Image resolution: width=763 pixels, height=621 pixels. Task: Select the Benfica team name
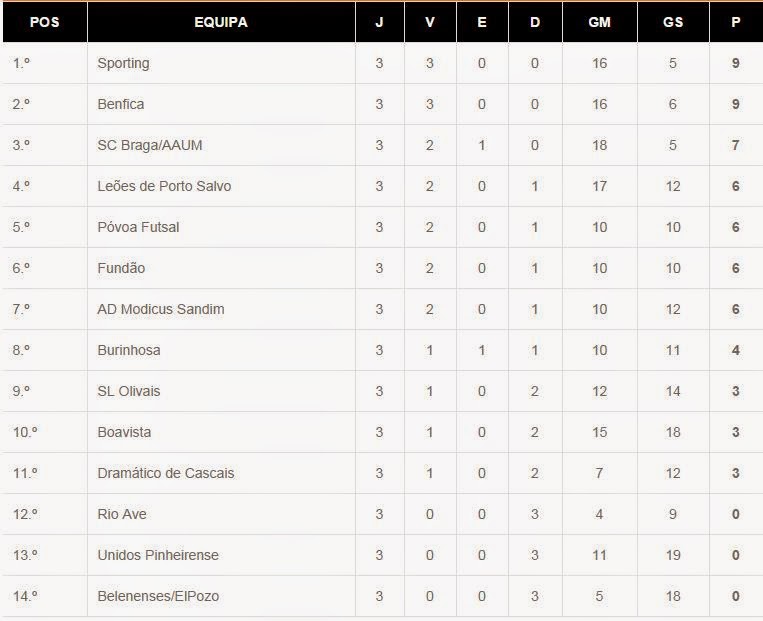pyautogui.click(x=121, y=104)
